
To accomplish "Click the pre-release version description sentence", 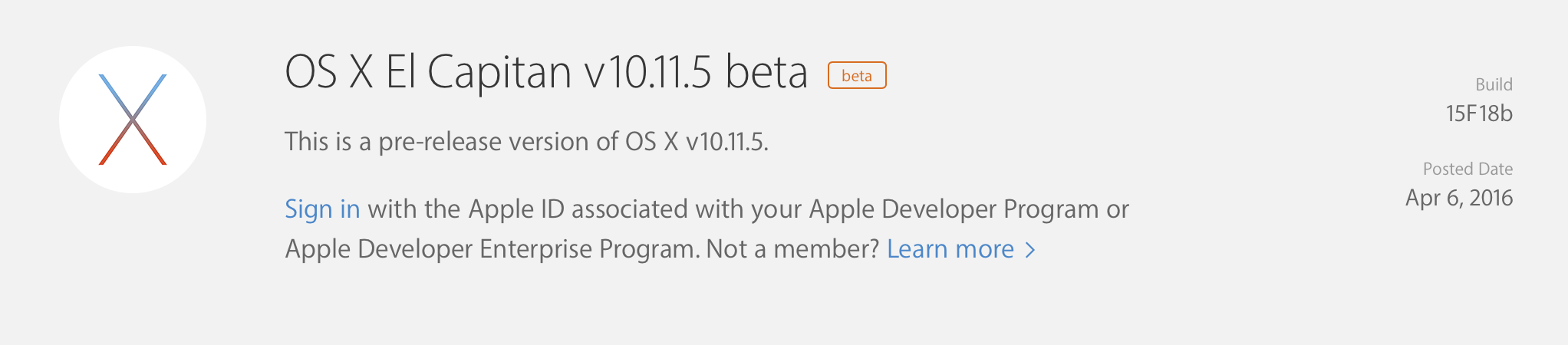I will [x=526, y=142].
